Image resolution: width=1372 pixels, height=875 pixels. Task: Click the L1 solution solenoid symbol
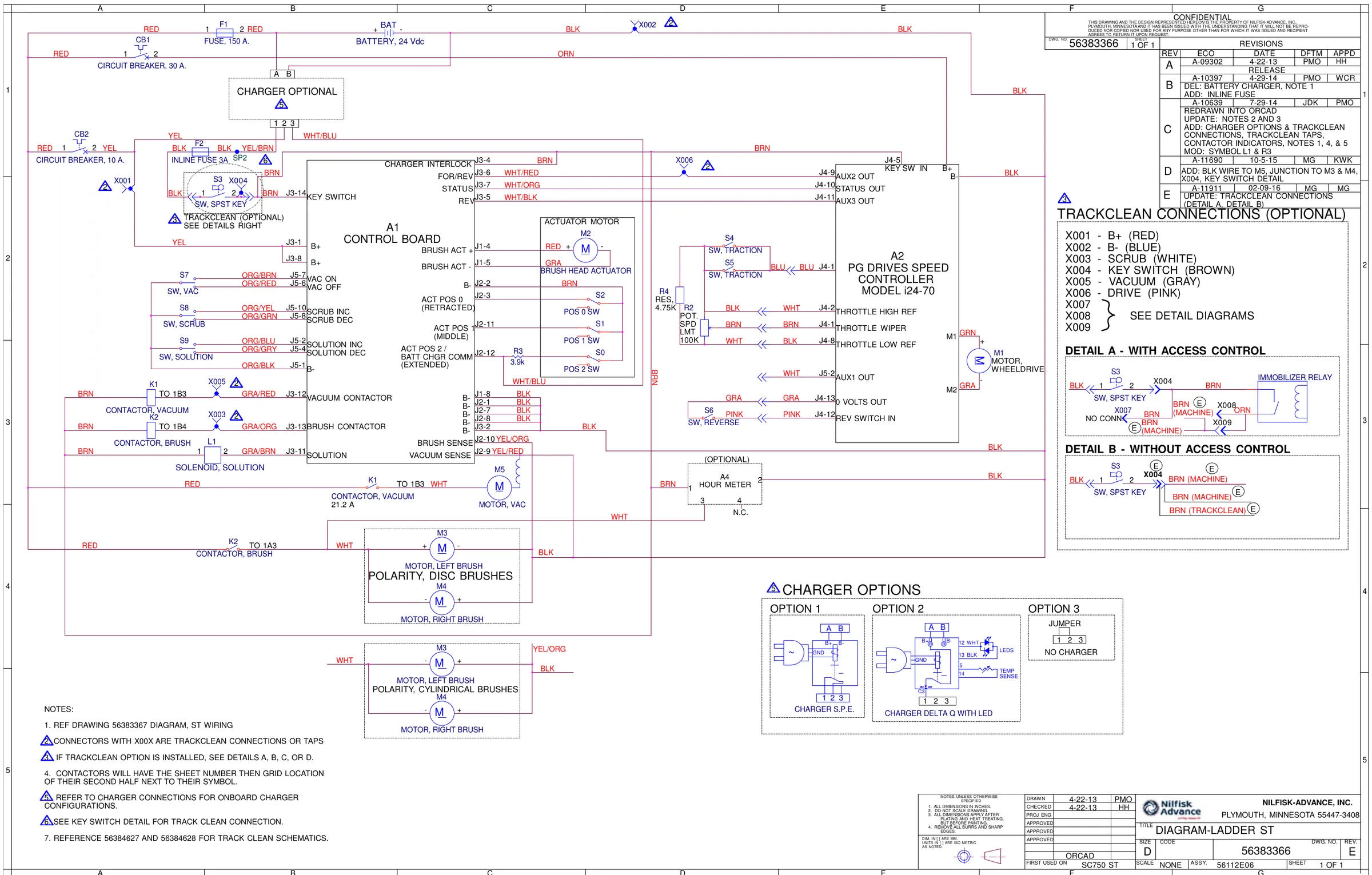[212, 454]
